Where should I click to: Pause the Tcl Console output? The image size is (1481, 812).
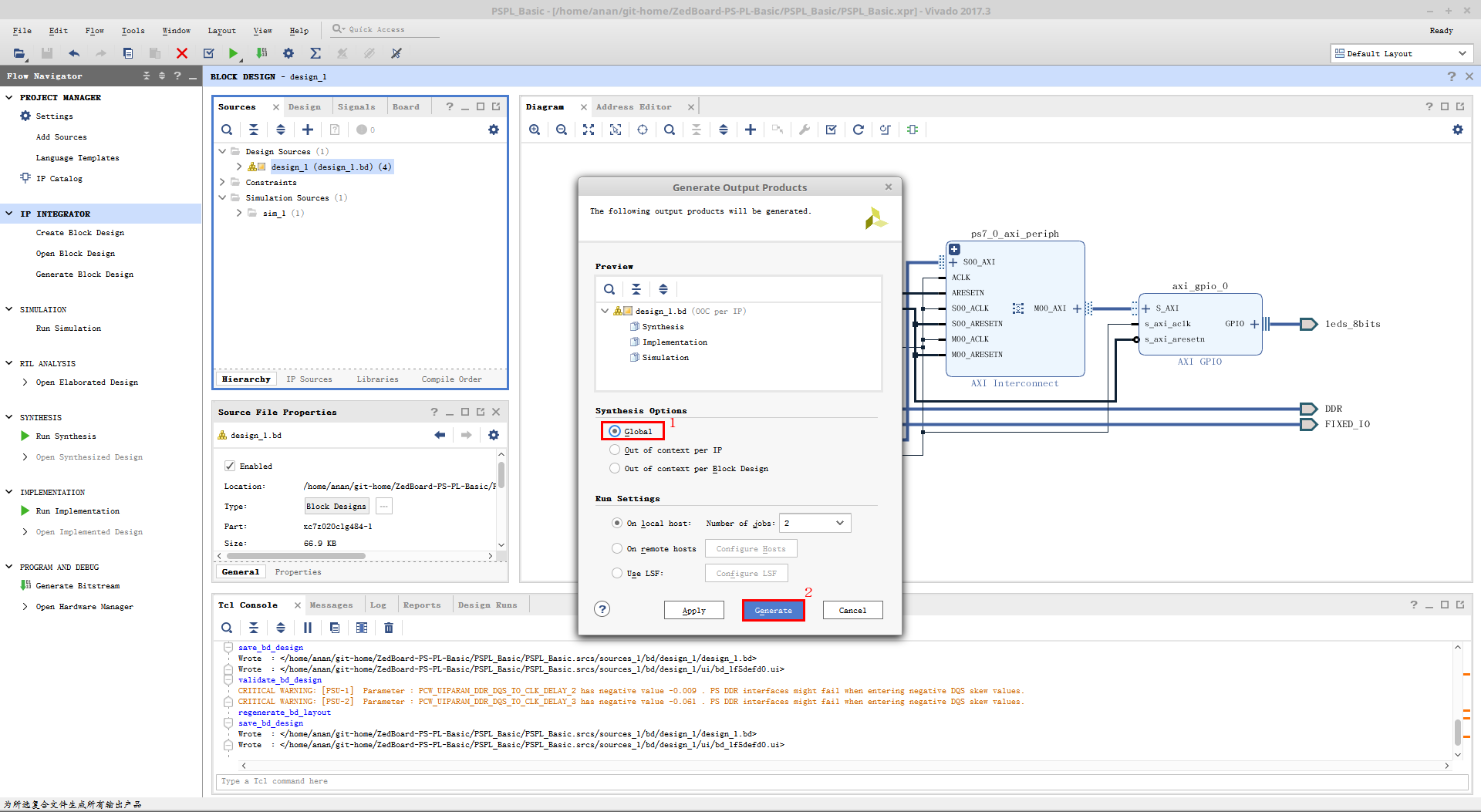pos(308,628)
